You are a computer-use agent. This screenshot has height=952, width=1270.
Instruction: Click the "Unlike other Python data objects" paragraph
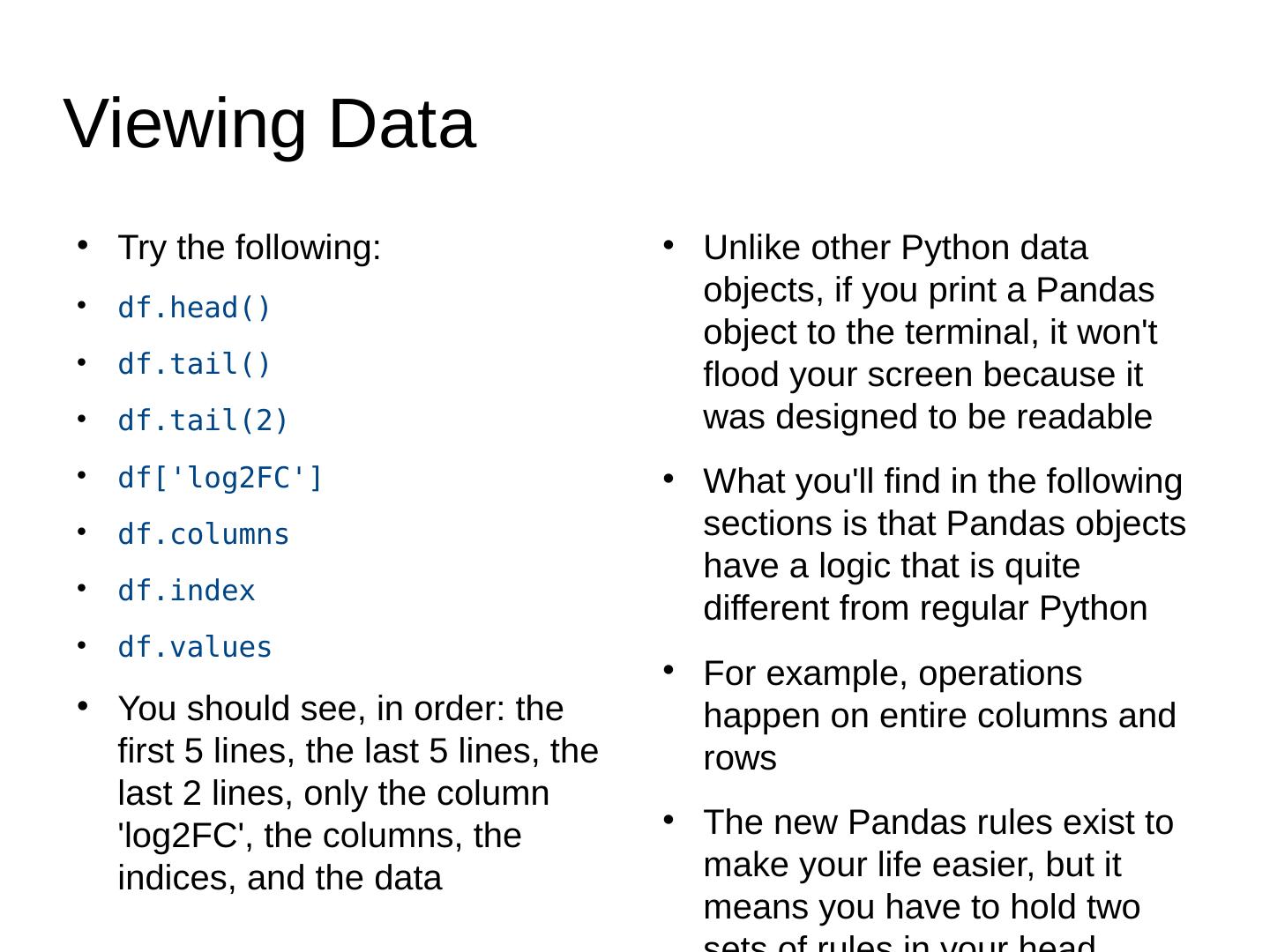[930, 332]
